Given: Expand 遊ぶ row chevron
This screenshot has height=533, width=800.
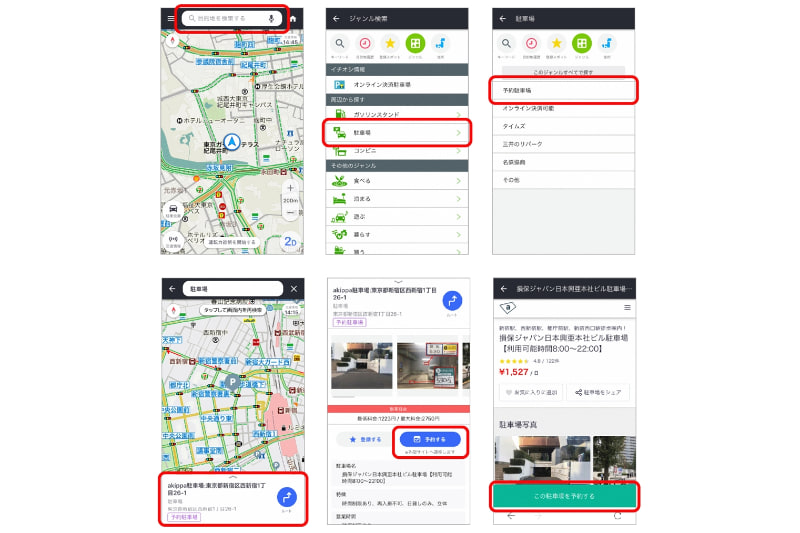Looking at the screenshot, I should pos(458,217).
